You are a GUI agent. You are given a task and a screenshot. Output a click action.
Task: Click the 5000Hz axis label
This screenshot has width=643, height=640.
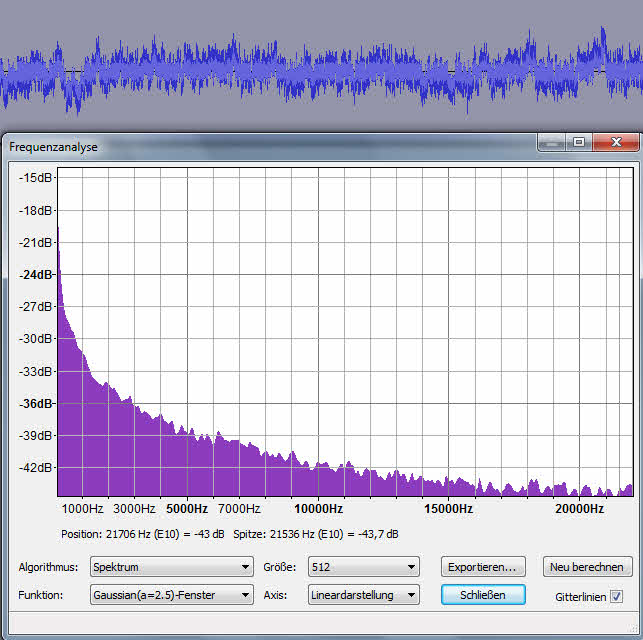coord(187,509)
